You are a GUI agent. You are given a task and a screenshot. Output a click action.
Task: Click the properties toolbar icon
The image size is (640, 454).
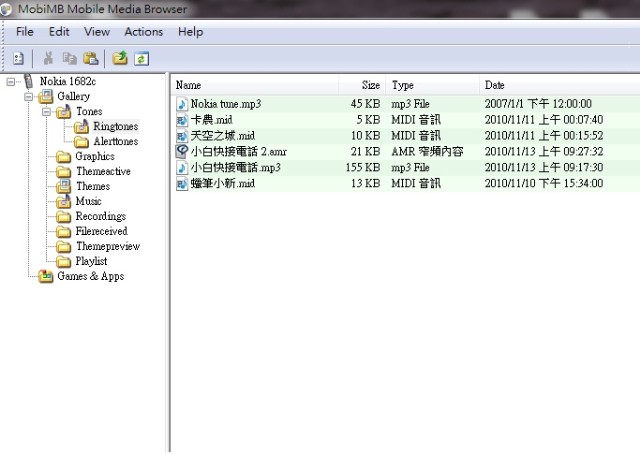(x=18, y=59)
